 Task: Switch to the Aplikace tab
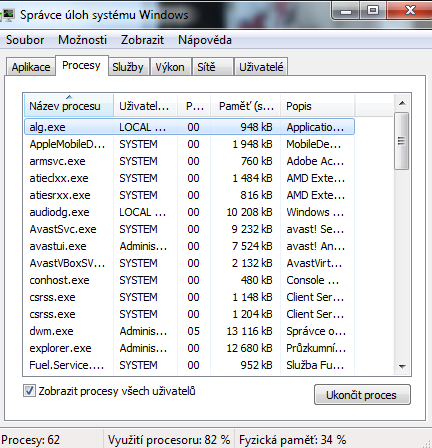tap(31, 67)
